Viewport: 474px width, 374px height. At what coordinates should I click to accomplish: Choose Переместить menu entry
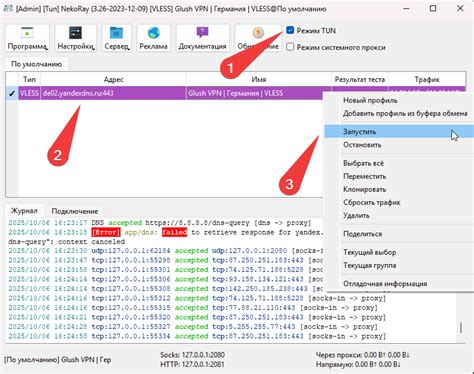click(x=399, y=176)
